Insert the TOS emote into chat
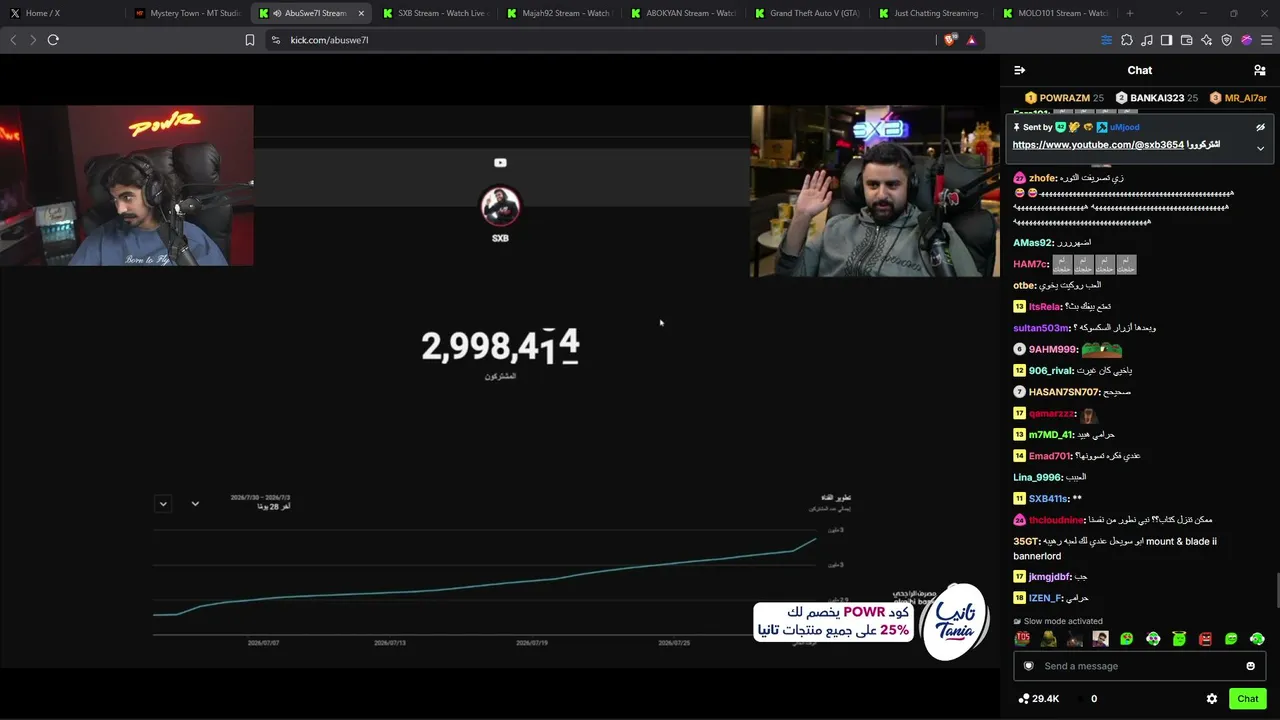The height and width of the screenshot is (720, 1280). (x=1022, y=639)
